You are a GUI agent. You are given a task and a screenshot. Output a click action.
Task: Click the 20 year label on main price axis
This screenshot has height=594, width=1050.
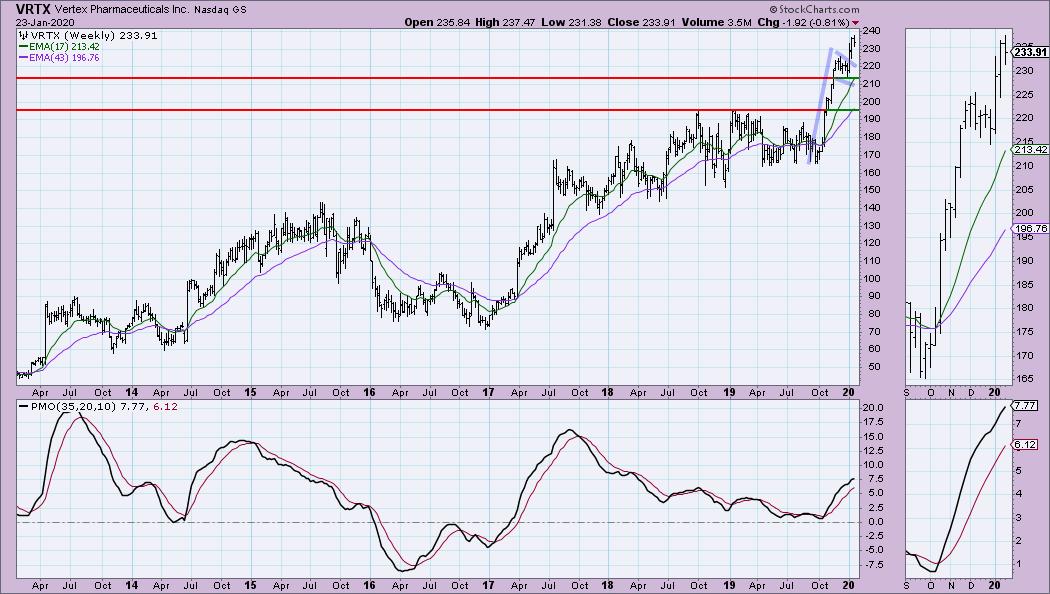pos(848,392)
